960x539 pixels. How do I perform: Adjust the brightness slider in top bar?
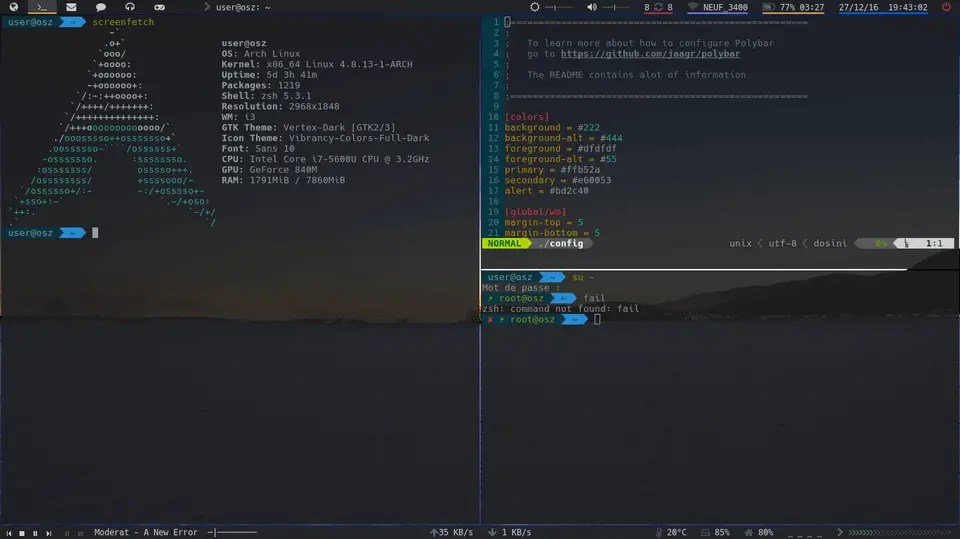click(x=558, y=7)
